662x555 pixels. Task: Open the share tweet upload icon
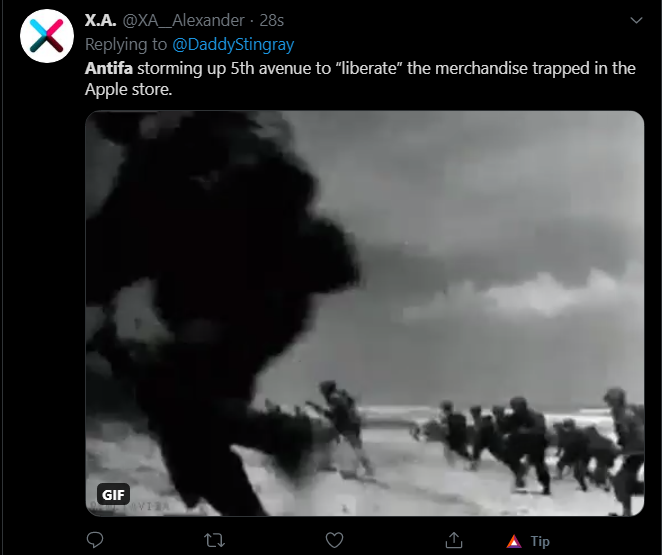tap(454, 540)
